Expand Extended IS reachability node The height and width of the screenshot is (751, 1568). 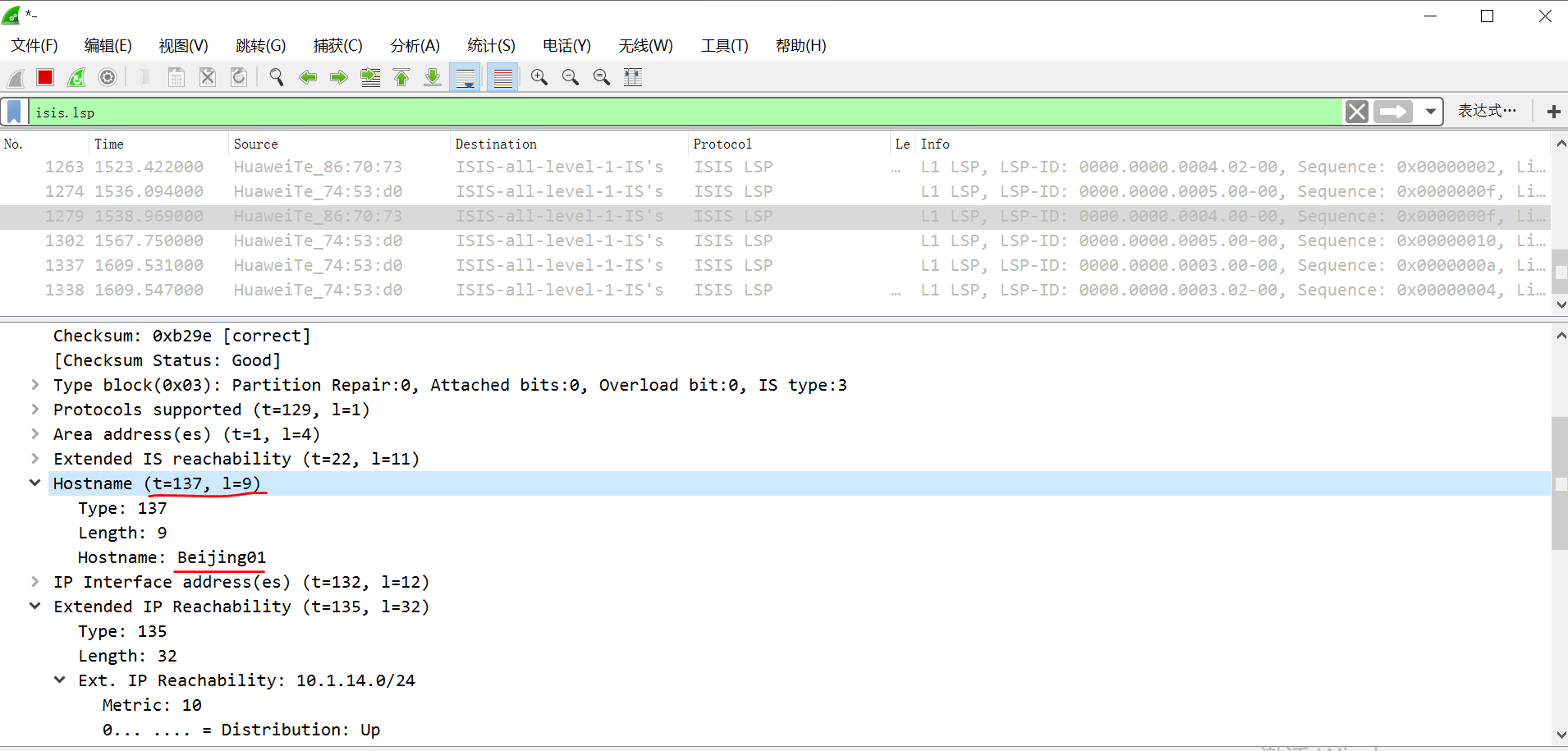[x=35, y=459]
